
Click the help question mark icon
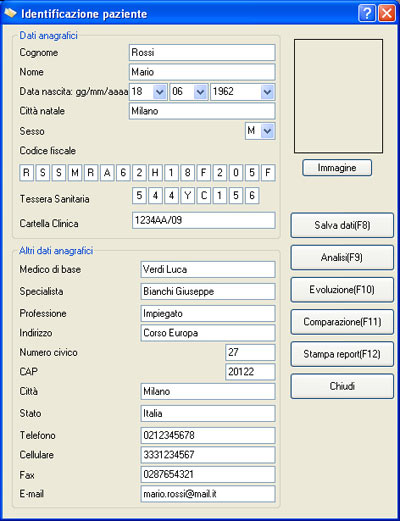pos(367,13)
